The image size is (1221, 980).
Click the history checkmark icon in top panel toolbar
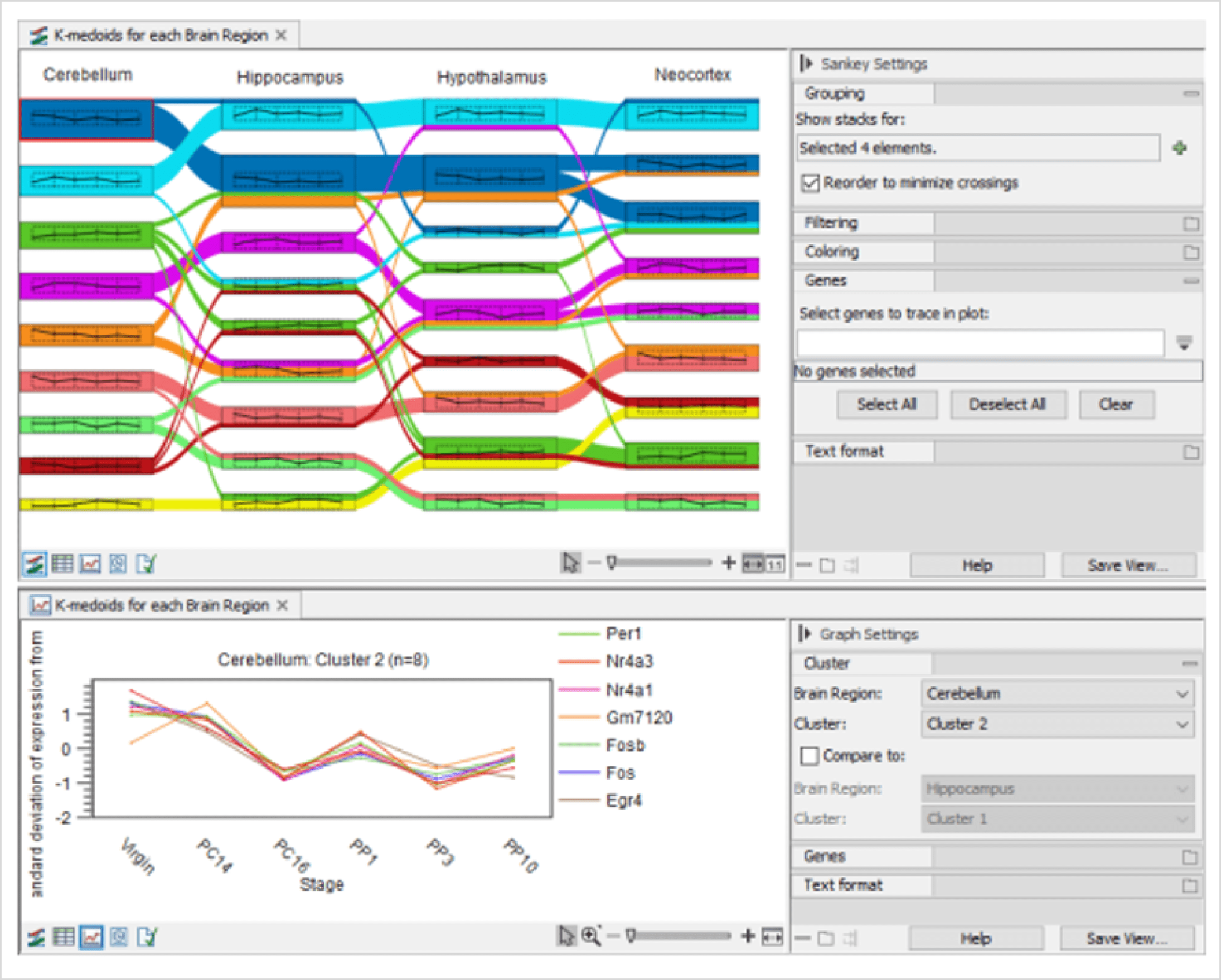click(x=146, y=564)
